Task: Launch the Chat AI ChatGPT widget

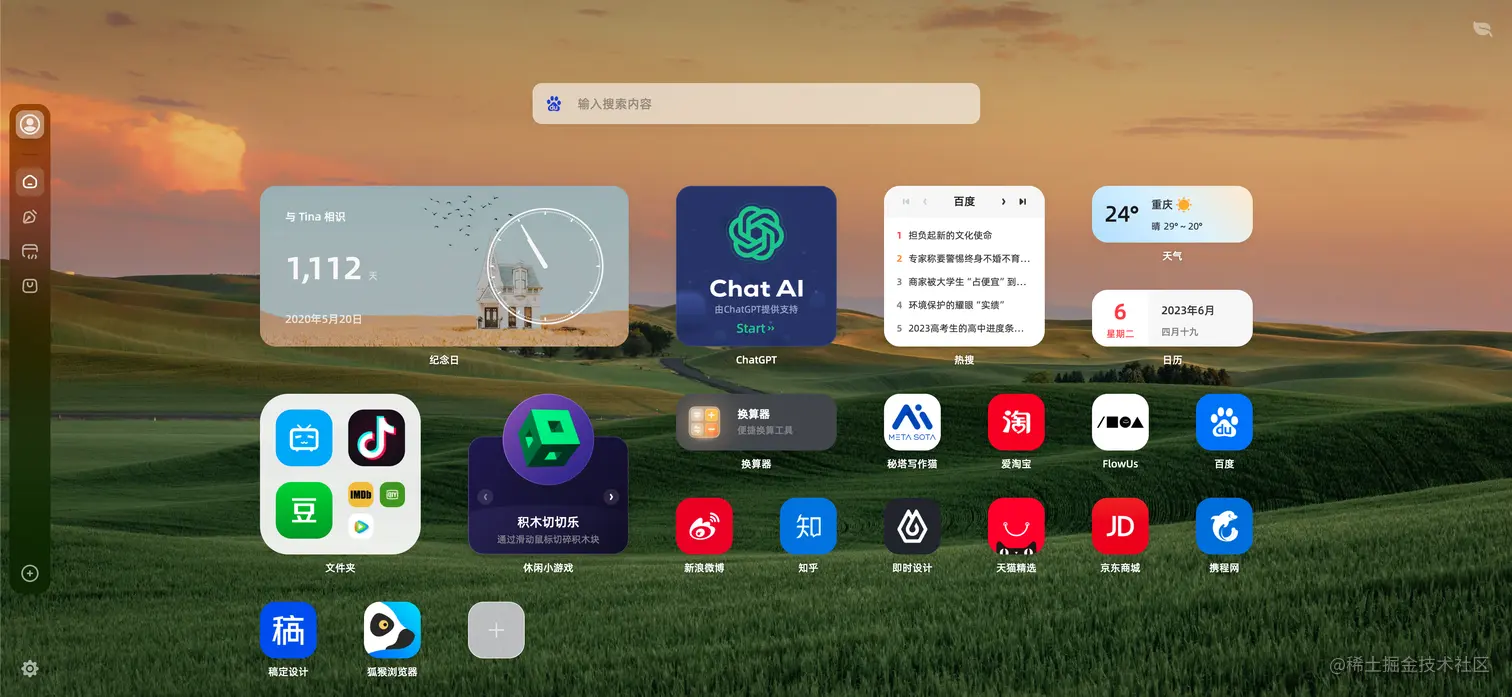Action: [756, 266]
